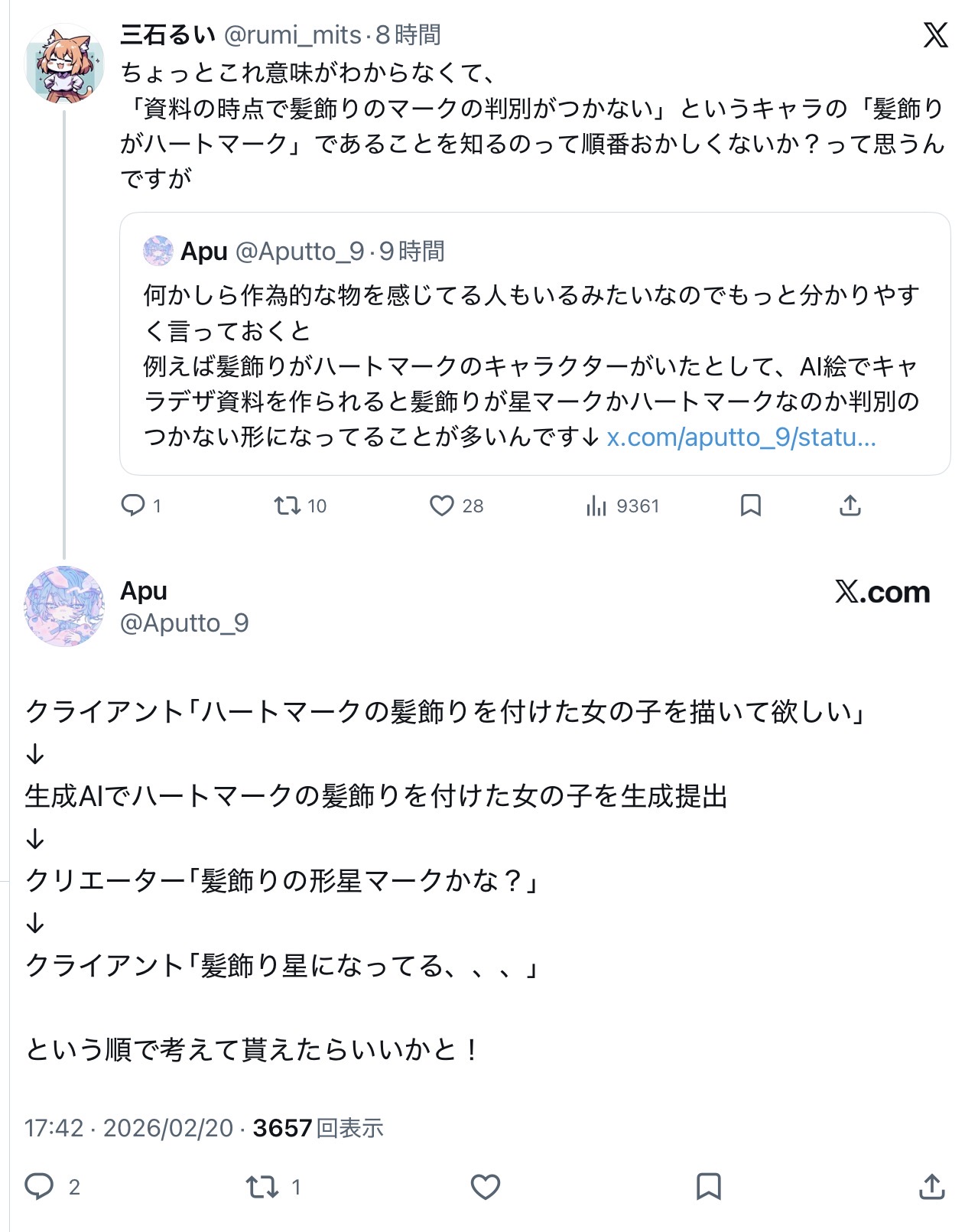Screen dimensions: 965x1232
Task: Open Apu's profile avatar in main post
Action: point(64,606)
